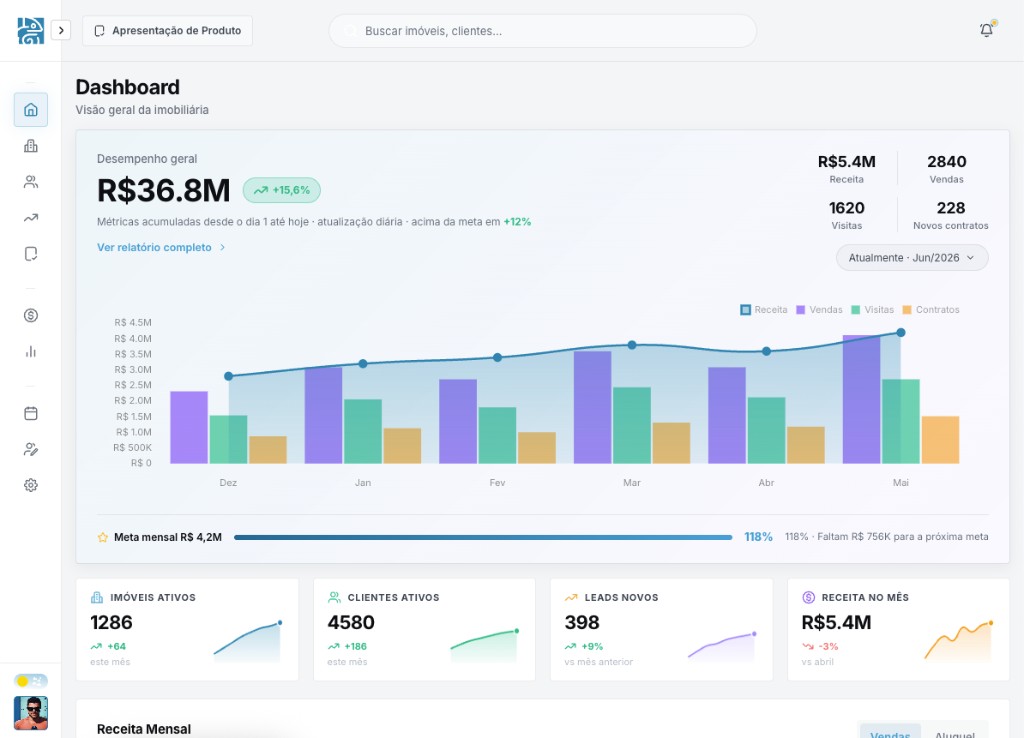Open the bar chart reports sidebar icon
This screenshot has height=738, width=1024.
point(31,351)
